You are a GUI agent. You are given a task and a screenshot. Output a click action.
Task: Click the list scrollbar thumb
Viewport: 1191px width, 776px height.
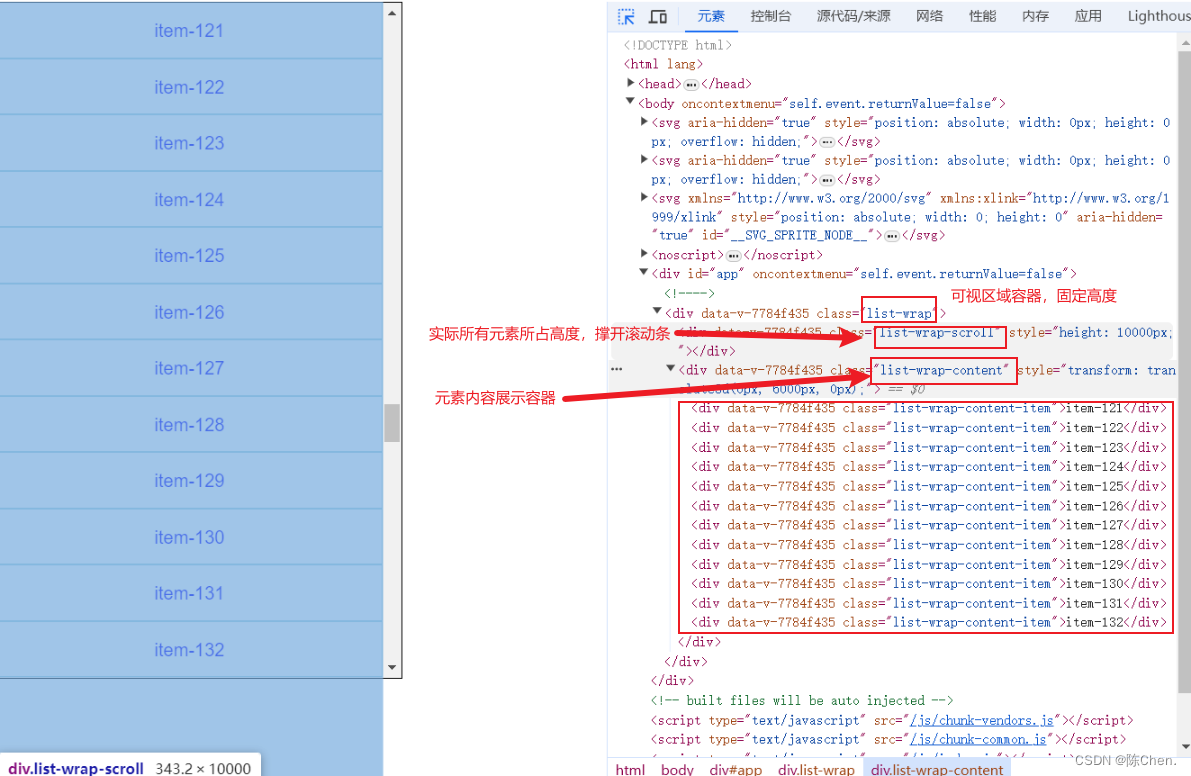[392, 422]
